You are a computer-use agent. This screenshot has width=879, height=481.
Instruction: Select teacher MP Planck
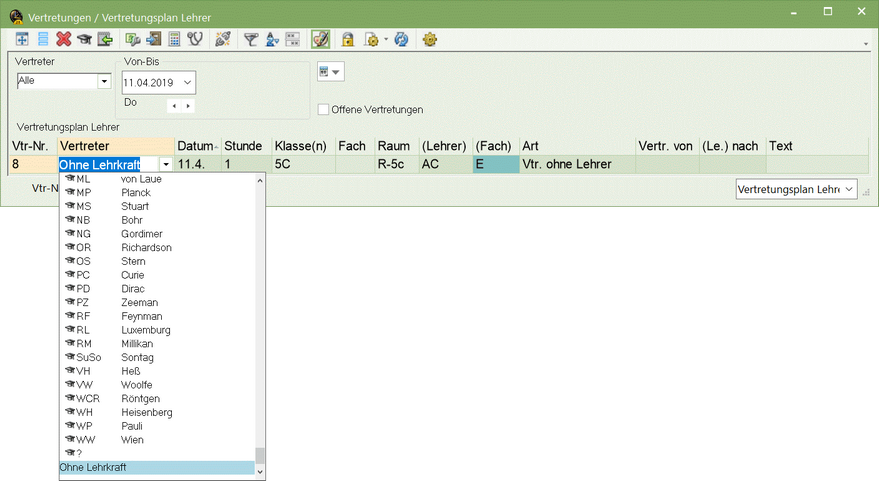tap(157, 192)
